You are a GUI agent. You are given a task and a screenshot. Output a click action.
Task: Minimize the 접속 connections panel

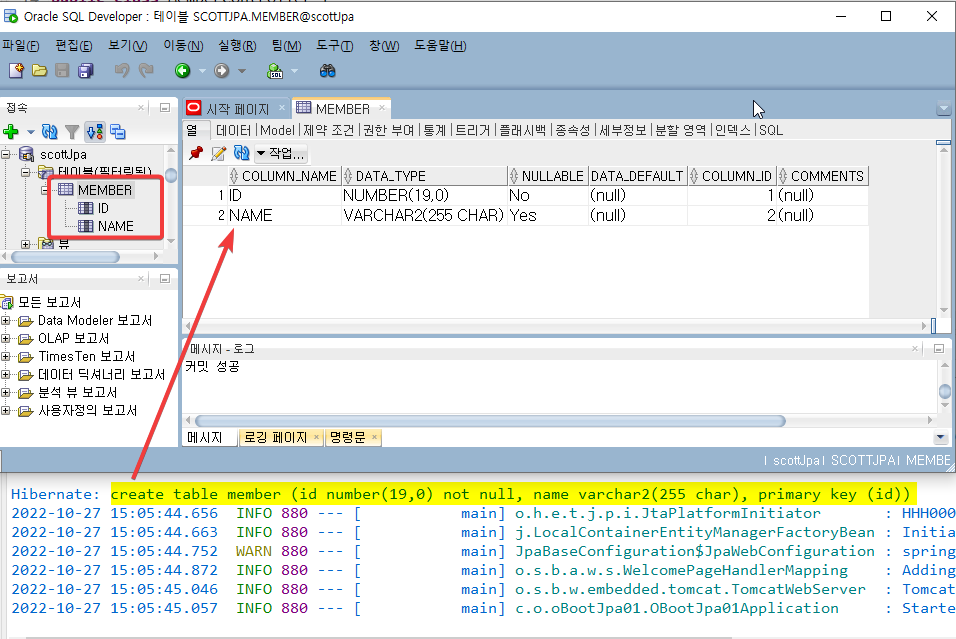click(165, 108)
